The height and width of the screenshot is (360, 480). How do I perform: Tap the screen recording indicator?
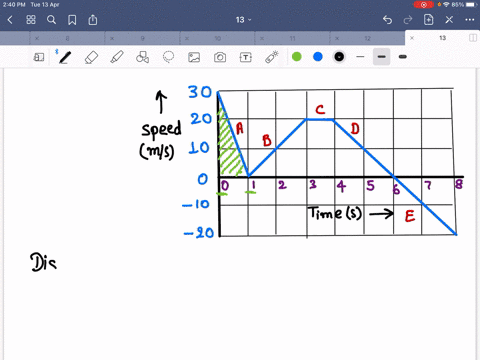[424, 5]
